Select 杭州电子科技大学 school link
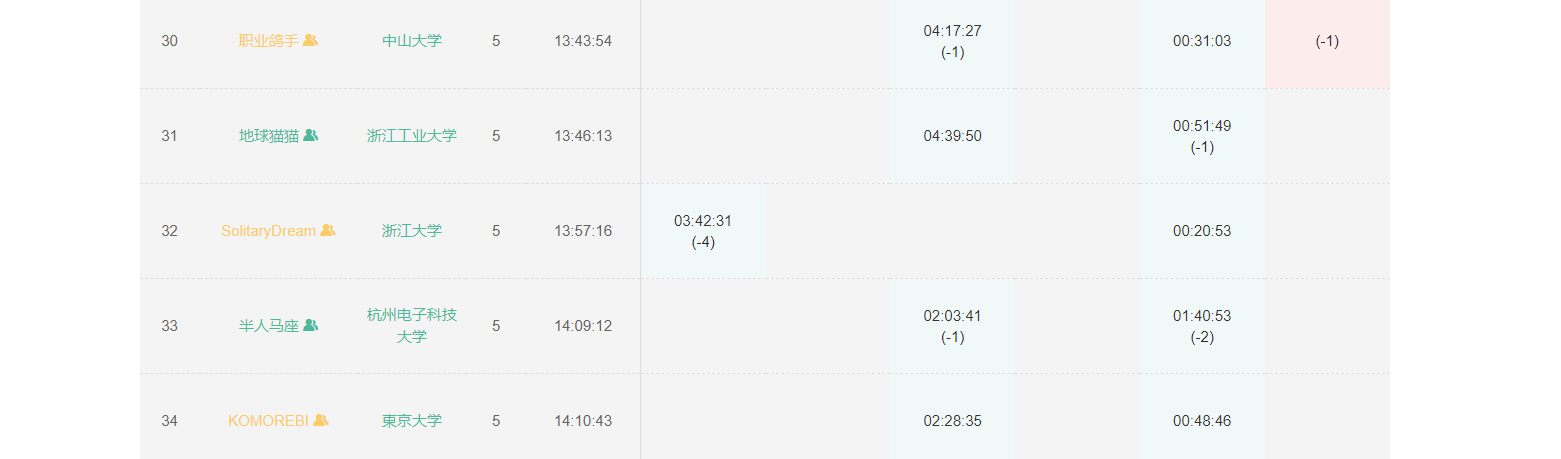Viewport: 1561px width, 459px height. 411,326
